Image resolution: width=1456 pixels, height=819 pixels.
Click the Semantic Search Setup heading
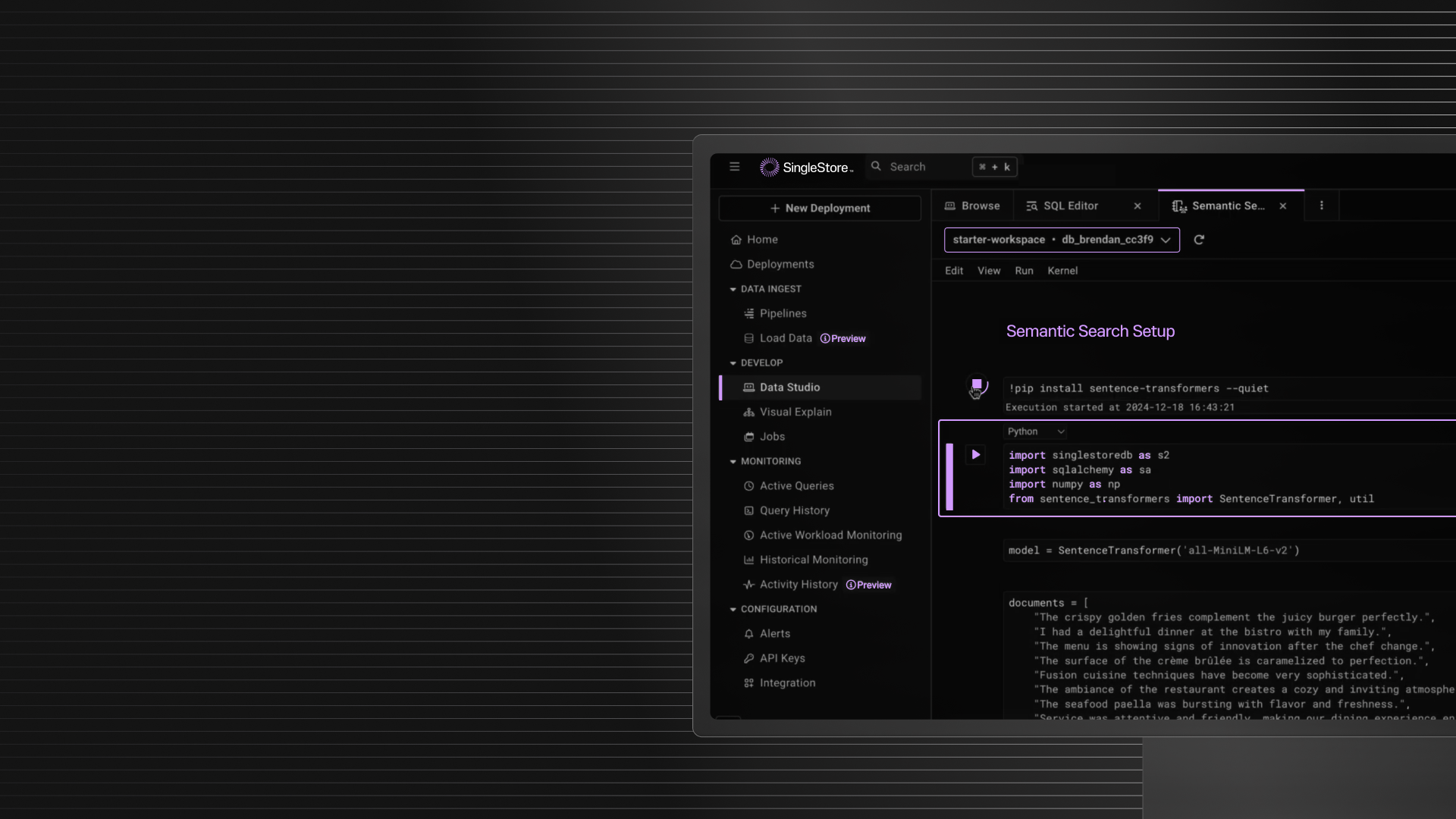point(1090,331)
